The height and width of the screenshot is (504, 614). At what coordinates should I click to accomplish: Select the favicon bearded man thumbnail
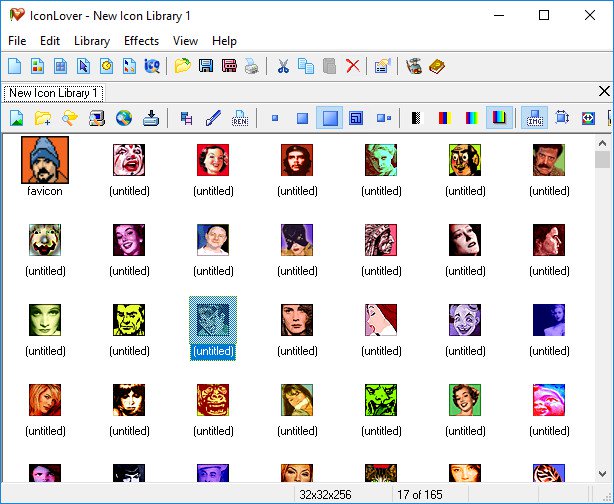[45, 160]
